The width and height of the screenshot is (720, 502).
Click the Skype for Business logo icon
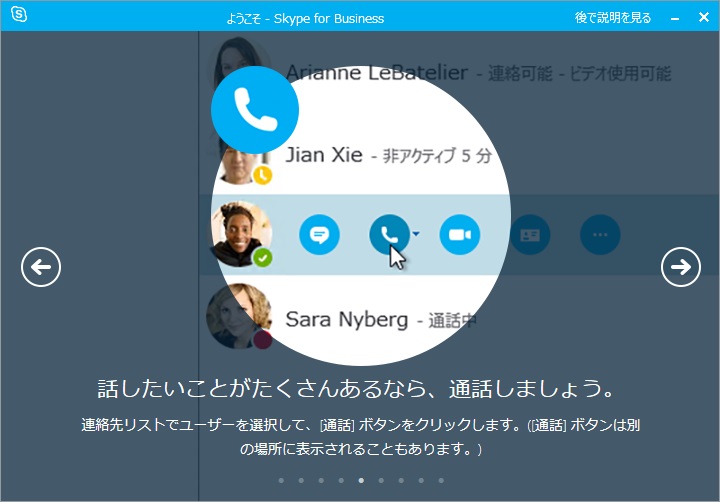click(19, 14)
